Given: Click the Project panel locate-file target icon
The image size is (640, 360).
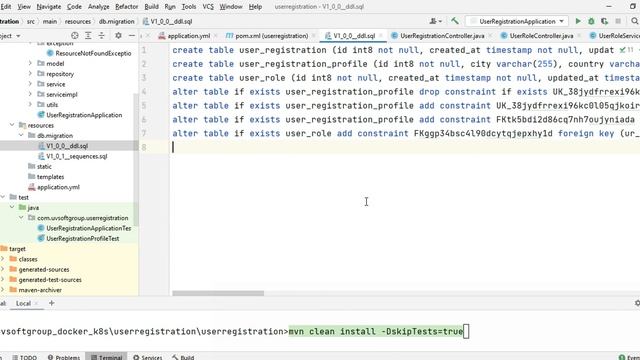Looking at the screenshot, I should 75,36.
